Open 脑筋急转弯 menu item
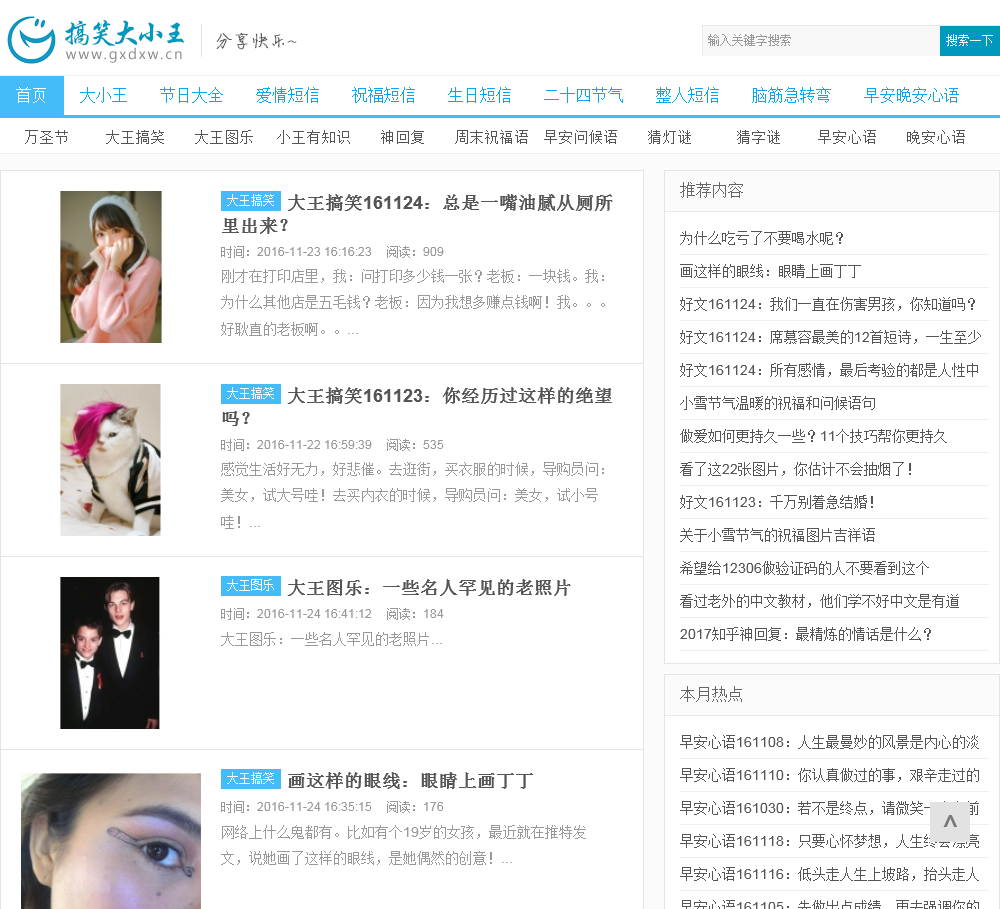The height and width of the screenshot is (909, 1000). coord(791,96)
